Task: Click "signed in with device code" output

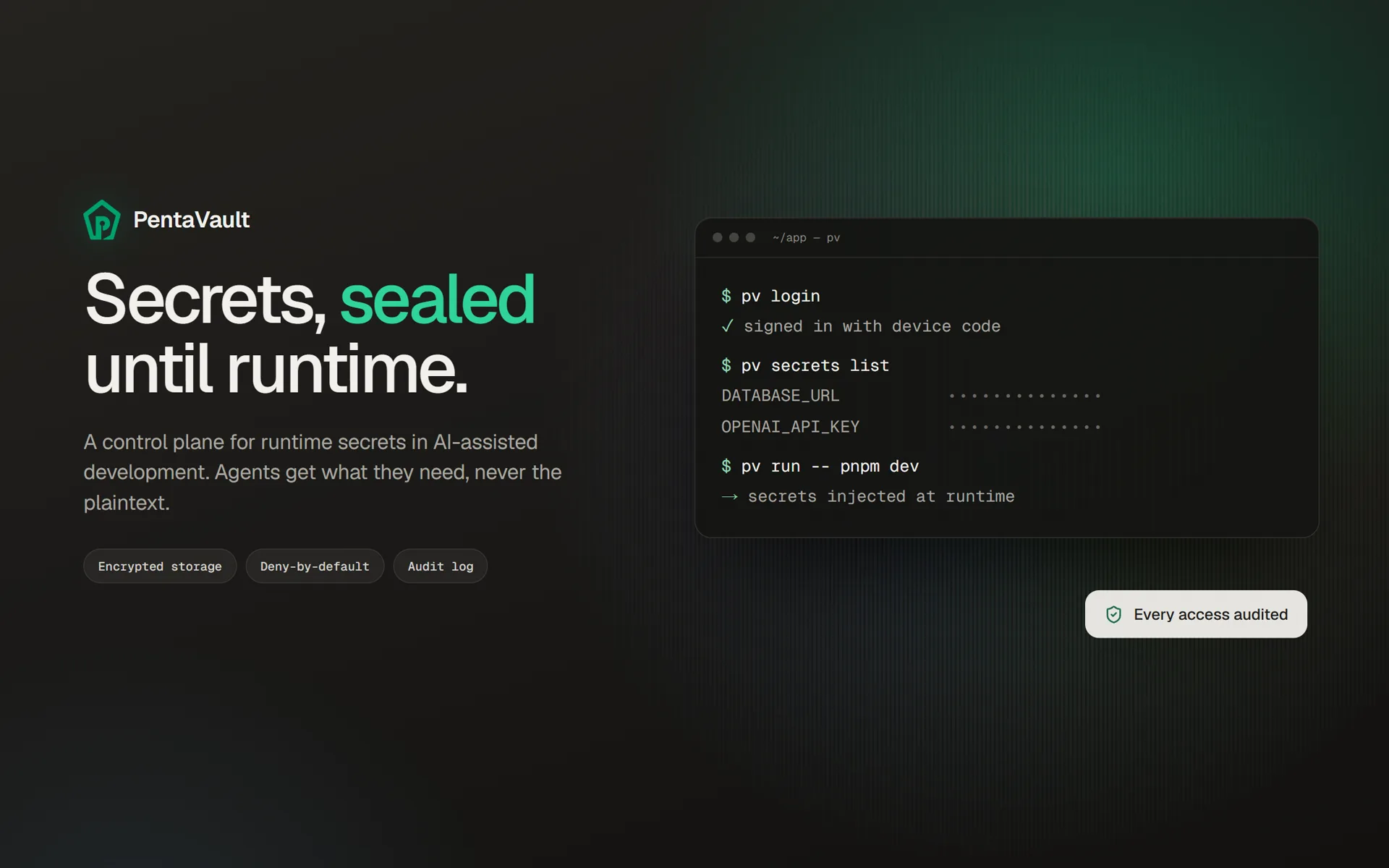Action: (x=872, y=326)
